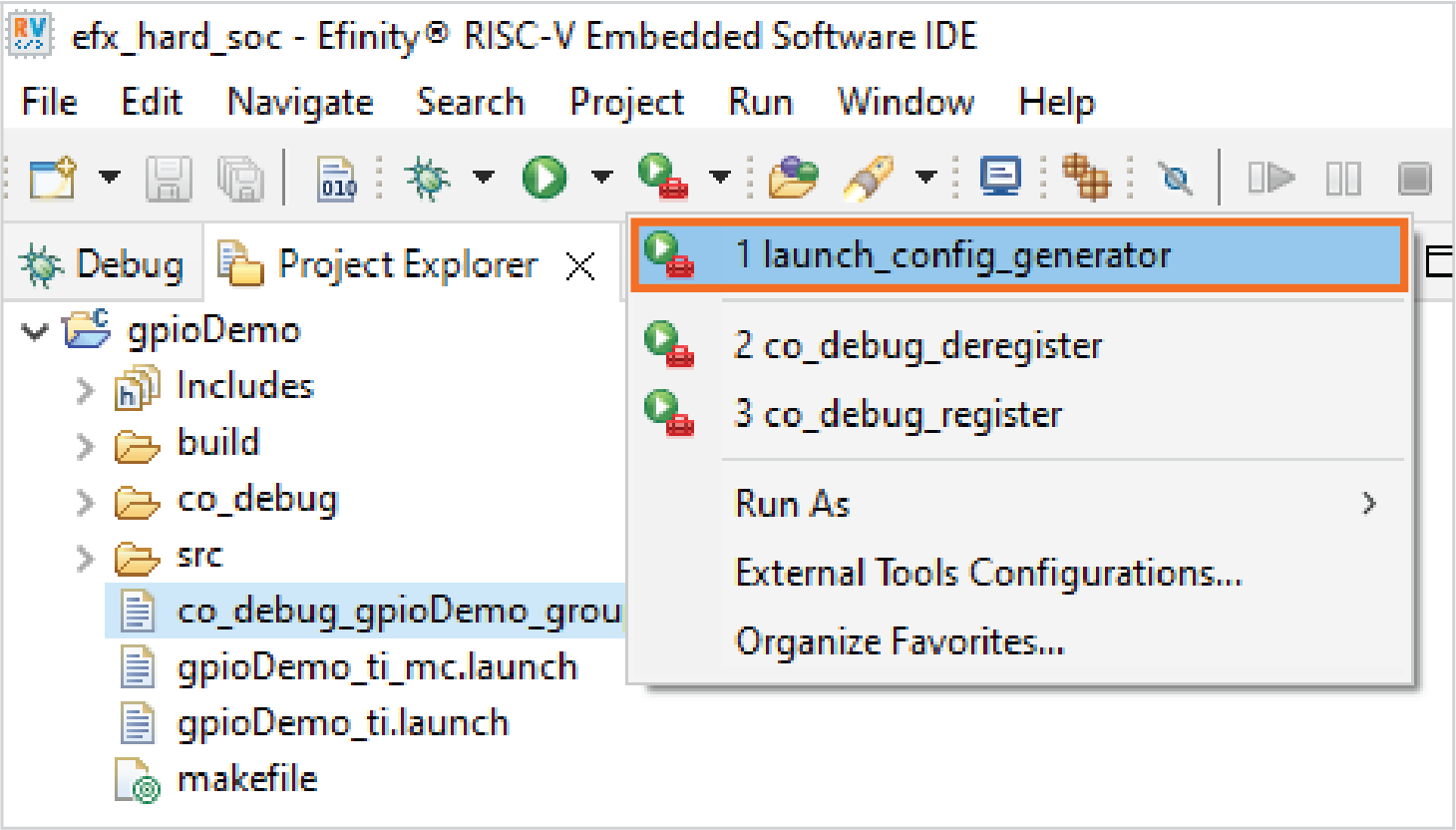Choose External Tools Configurations... option

[987, 574]
